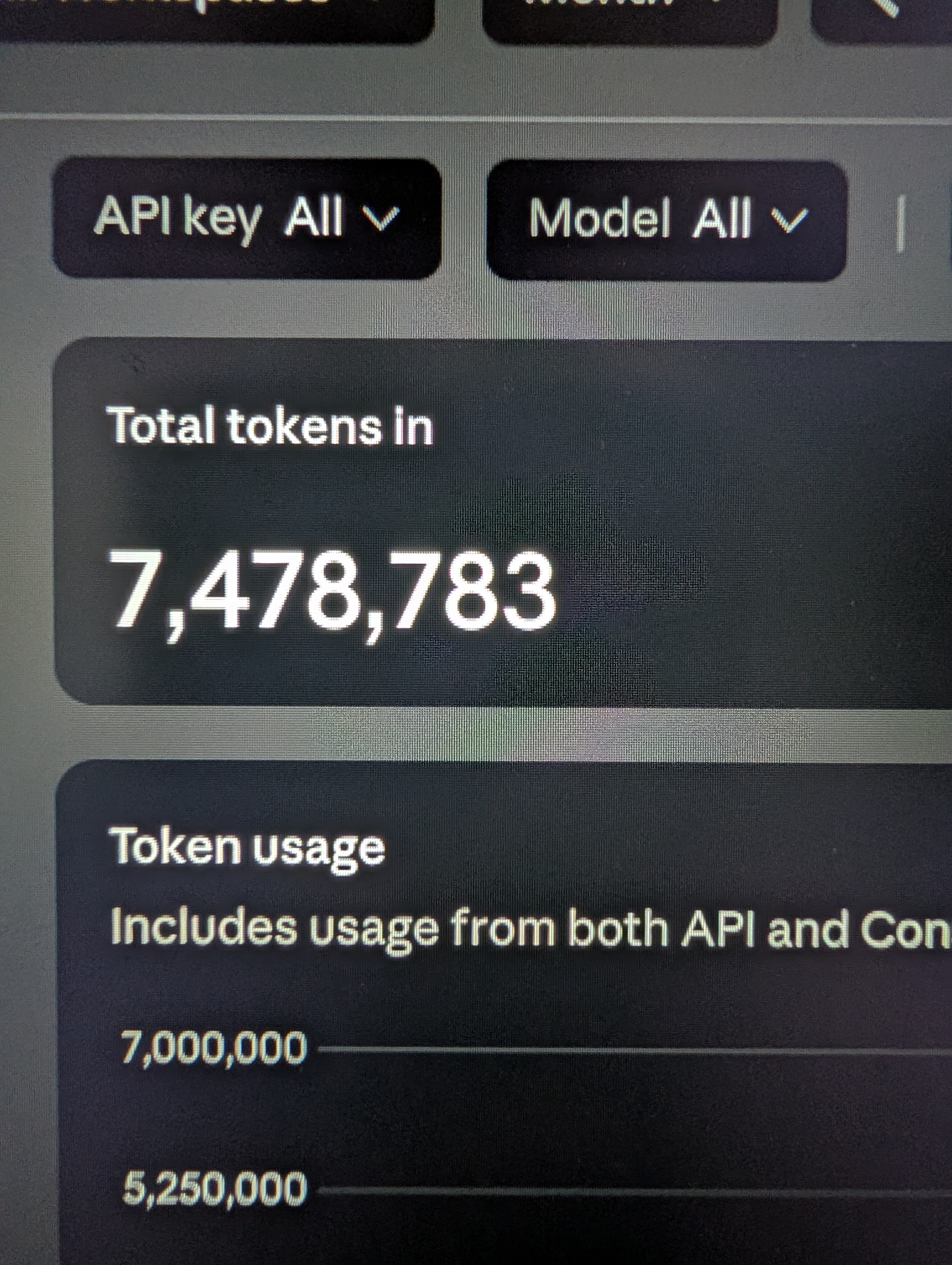Click the "All" value in Model filter
952x1265 pixels.
[721, 219]
